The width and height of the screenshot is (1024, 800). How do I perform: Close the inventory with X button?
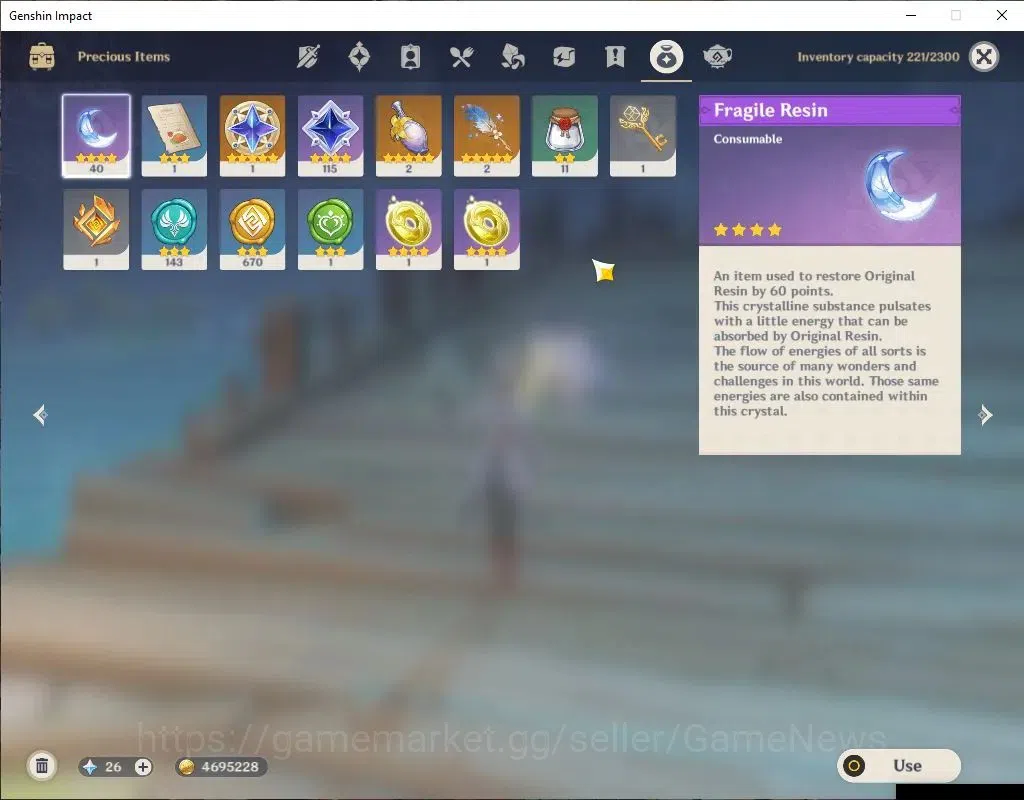pos(984,57)
